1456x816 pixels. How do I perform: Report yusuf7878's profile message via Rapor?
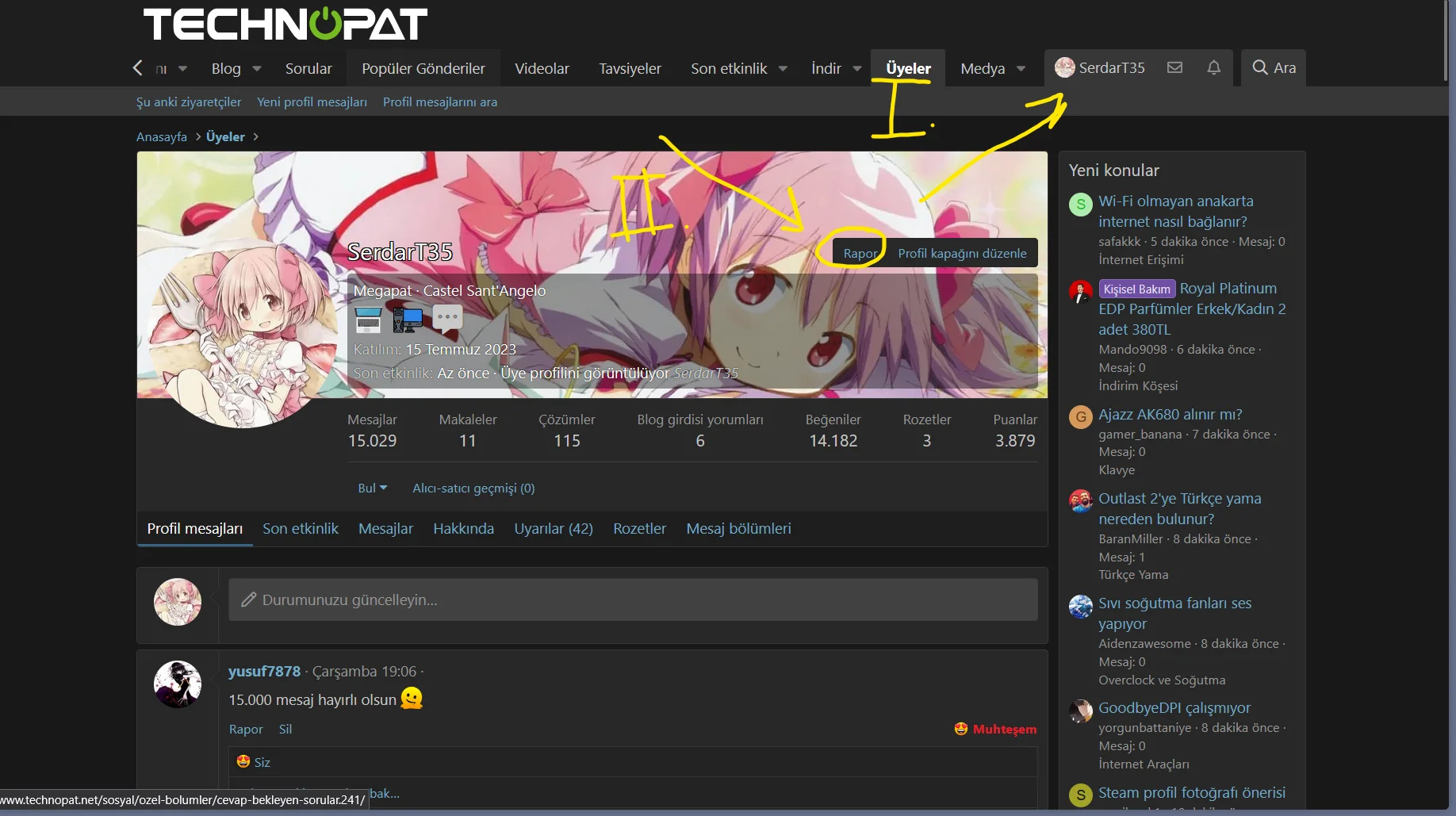point(246,730)
